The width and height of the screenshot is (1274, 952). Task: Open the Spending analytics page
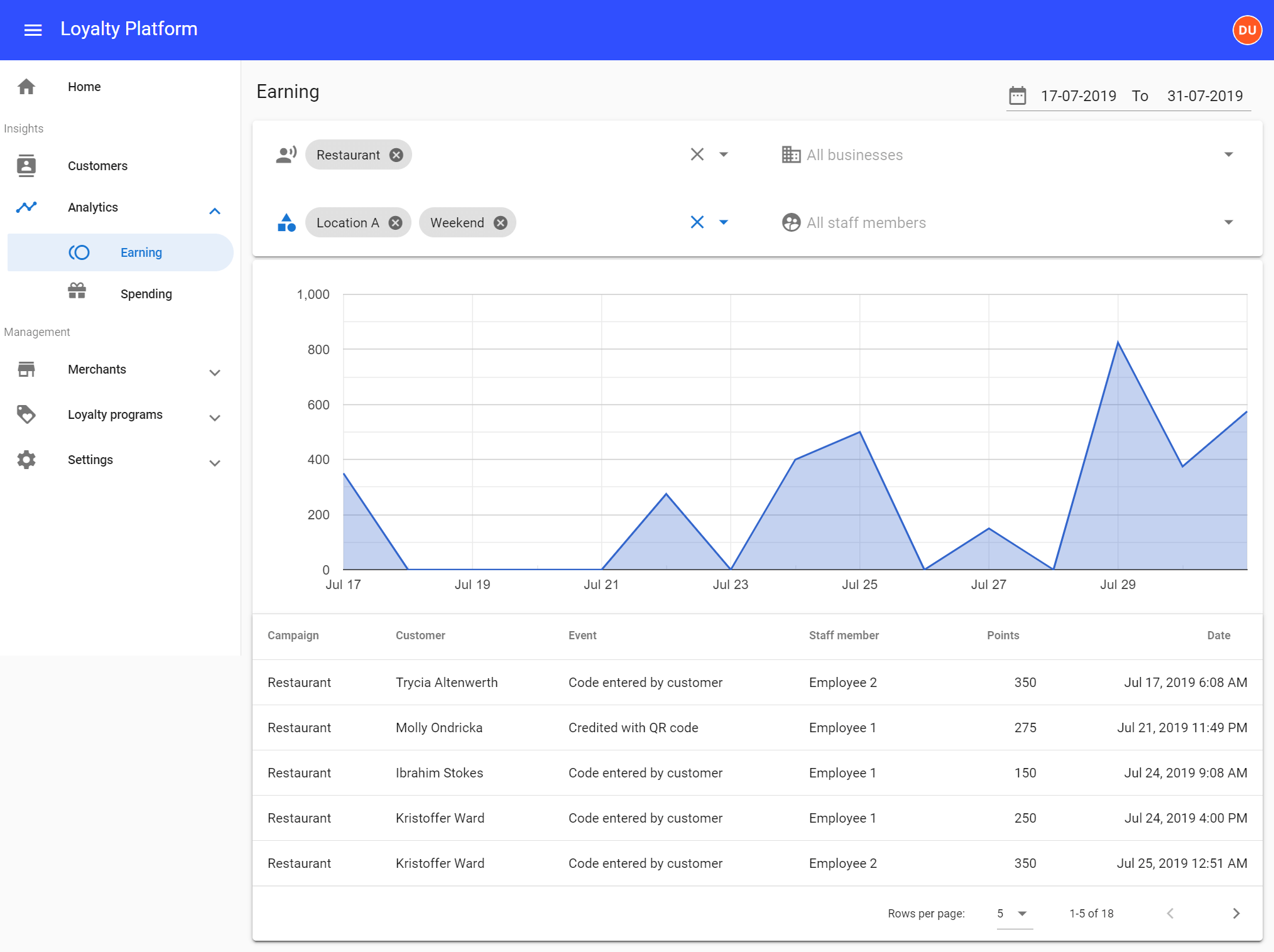(146, 294)
